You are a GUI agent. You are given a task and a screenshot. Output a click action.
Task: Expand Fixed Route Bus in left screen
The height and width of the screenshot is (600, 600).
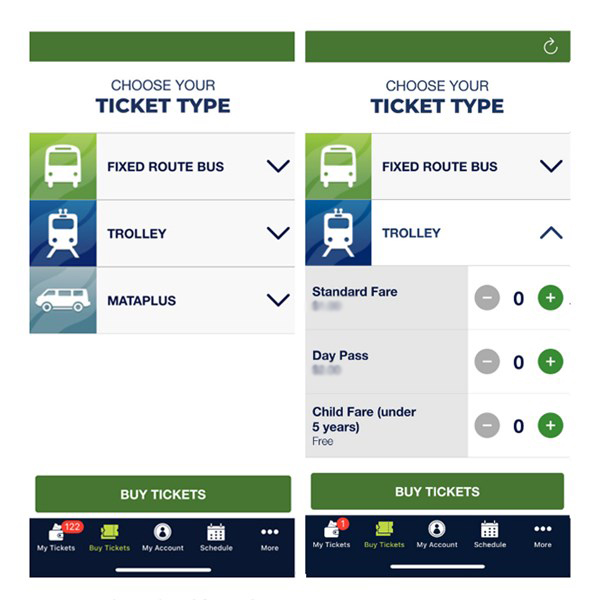(x=163, y=166)
